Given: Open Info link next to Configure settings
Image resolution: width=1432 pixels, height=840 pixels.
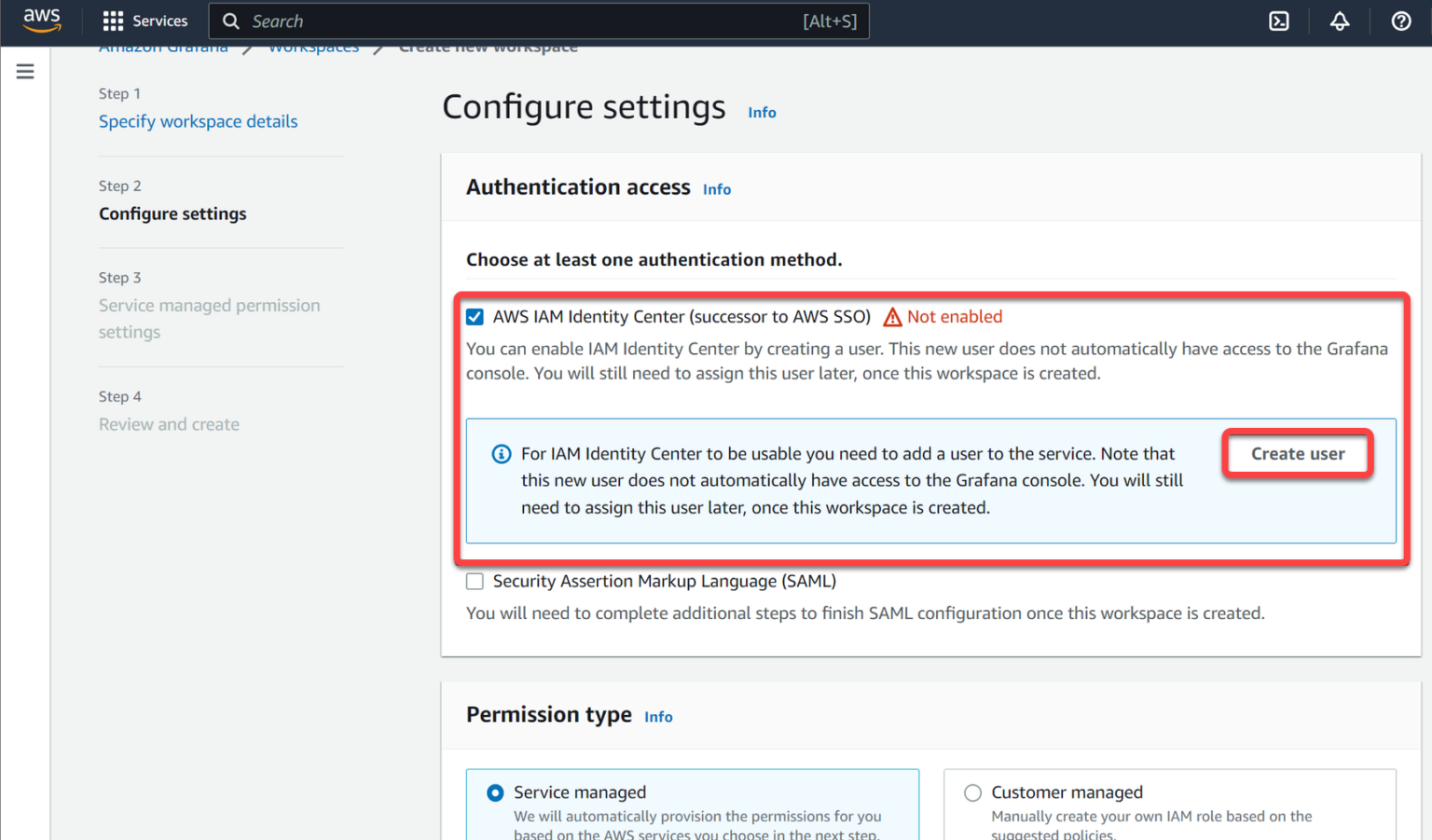Looking at the screenshot, I should pos(762,112).
